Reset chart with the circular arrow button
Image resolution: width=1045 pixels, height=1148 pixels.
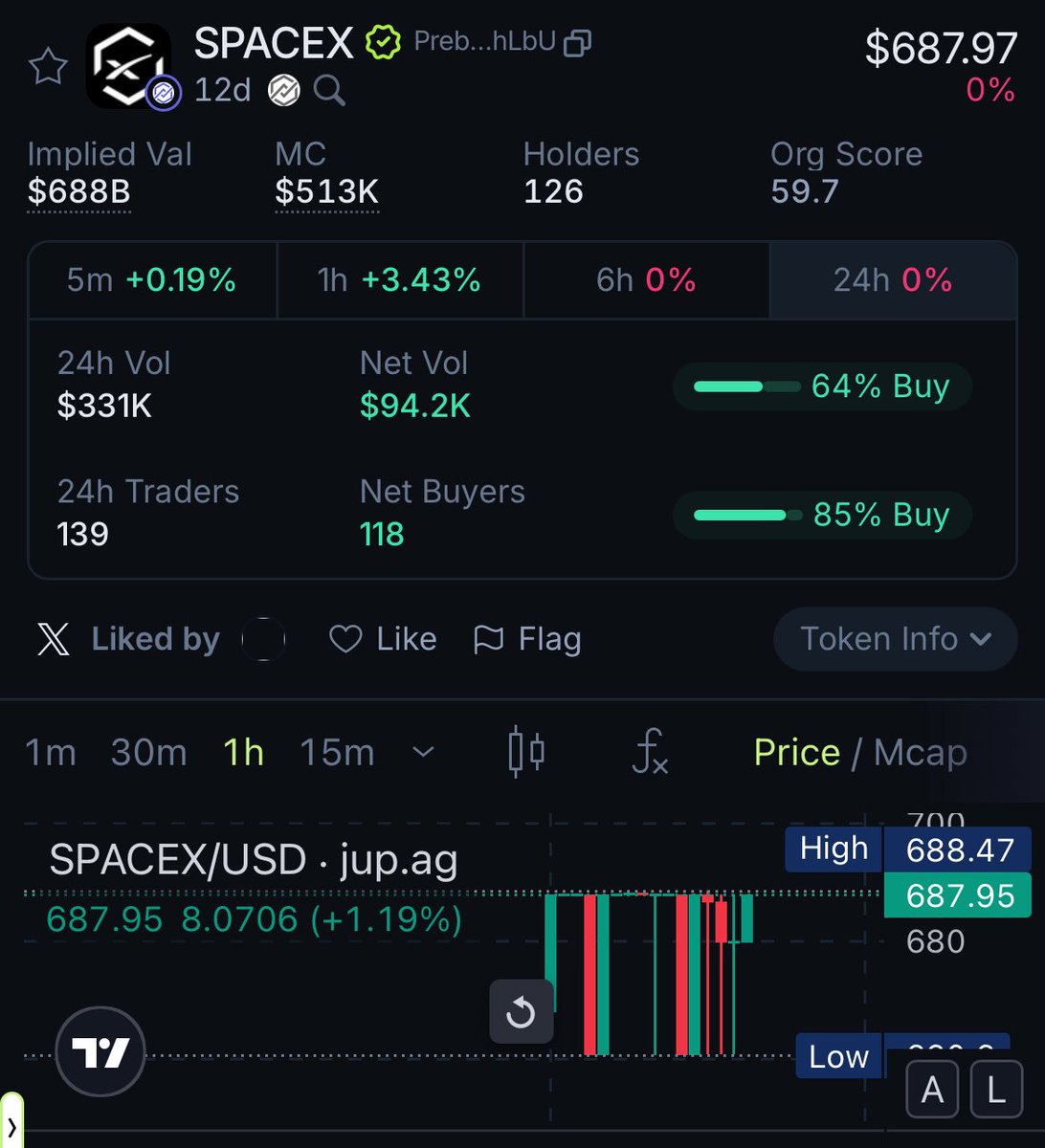tap(522, 1011)
